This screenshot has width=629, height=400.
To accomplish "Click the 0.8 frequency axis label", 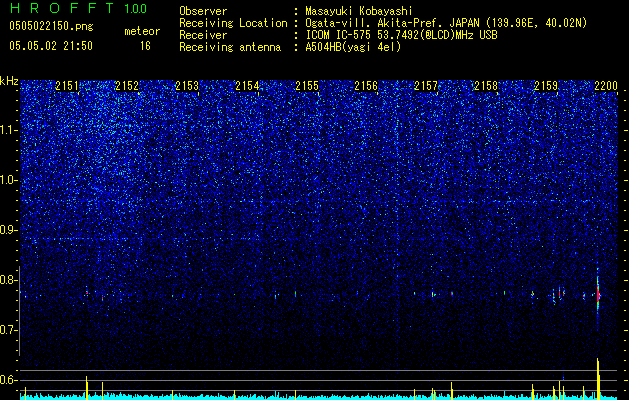I will click(9, 280).
